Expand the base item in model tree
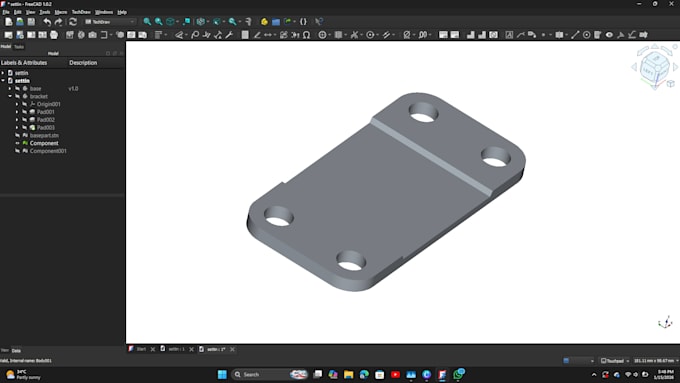The height and width of the screenshot is (383, 680). click(10, 88)
